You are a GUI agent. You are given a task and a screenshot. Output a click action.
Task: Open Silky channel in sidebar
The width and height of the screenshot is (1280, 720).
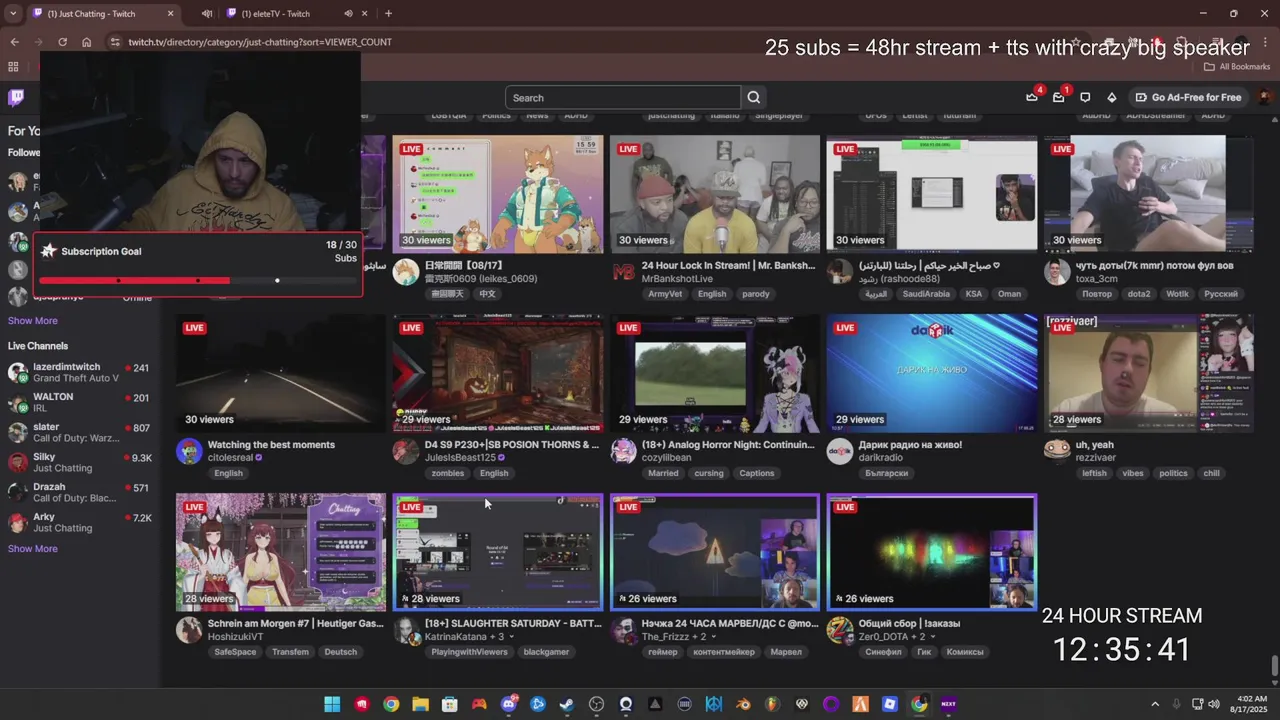pyautogui.click(x=80, y=462)
